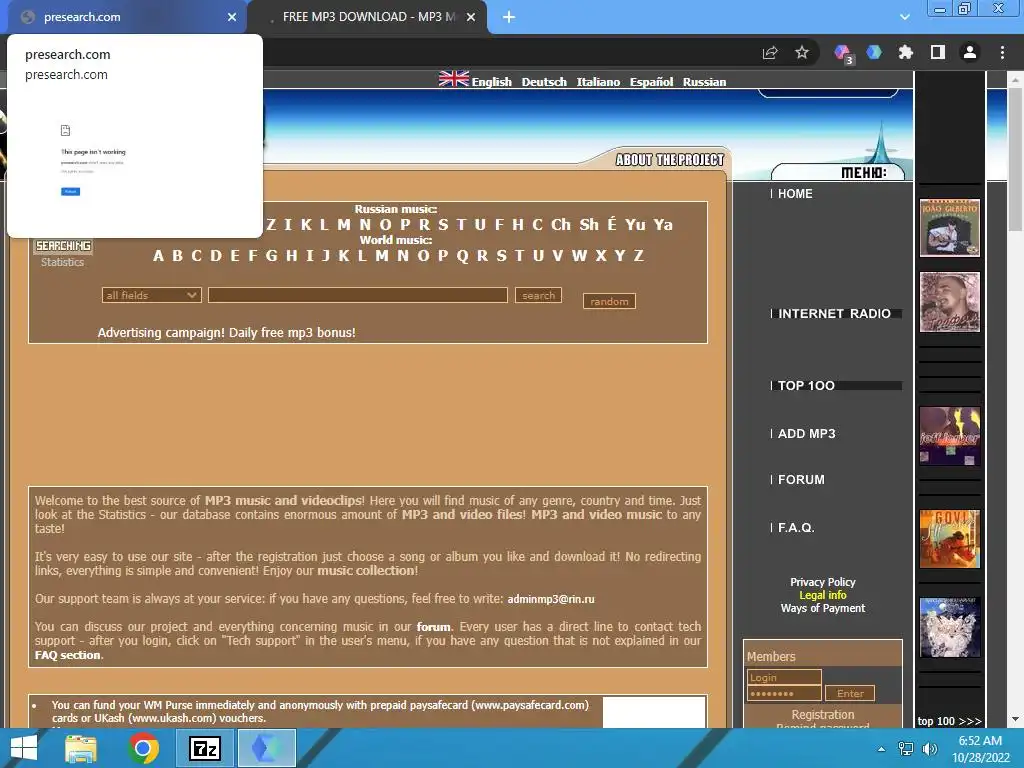This screenshot has height=768, width=1024.
Task: Select World music letter Z
Action: click(x=639, y=256)
